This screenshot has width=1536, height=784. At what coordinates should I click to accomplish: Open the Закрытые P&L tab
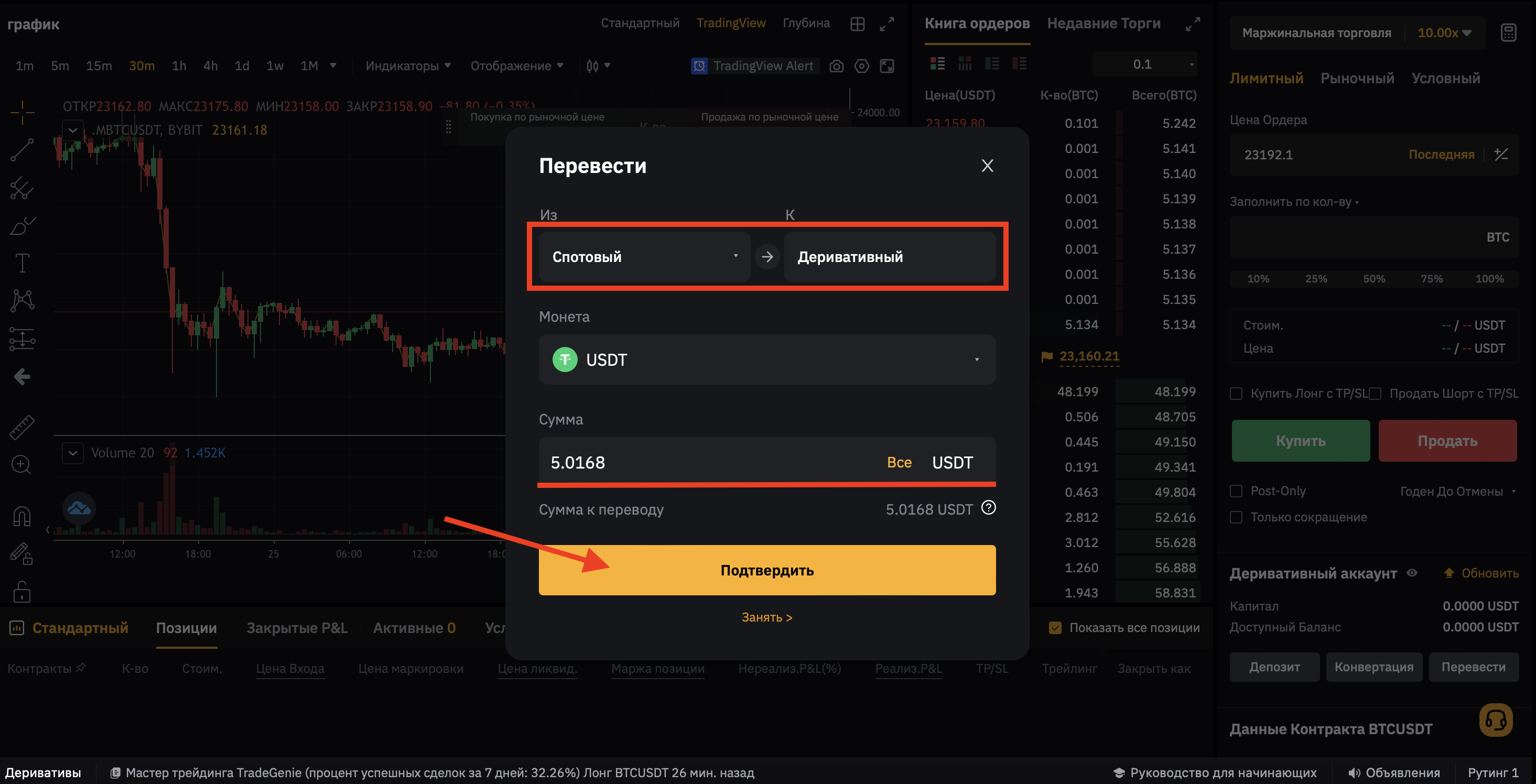tap(297, 628)
